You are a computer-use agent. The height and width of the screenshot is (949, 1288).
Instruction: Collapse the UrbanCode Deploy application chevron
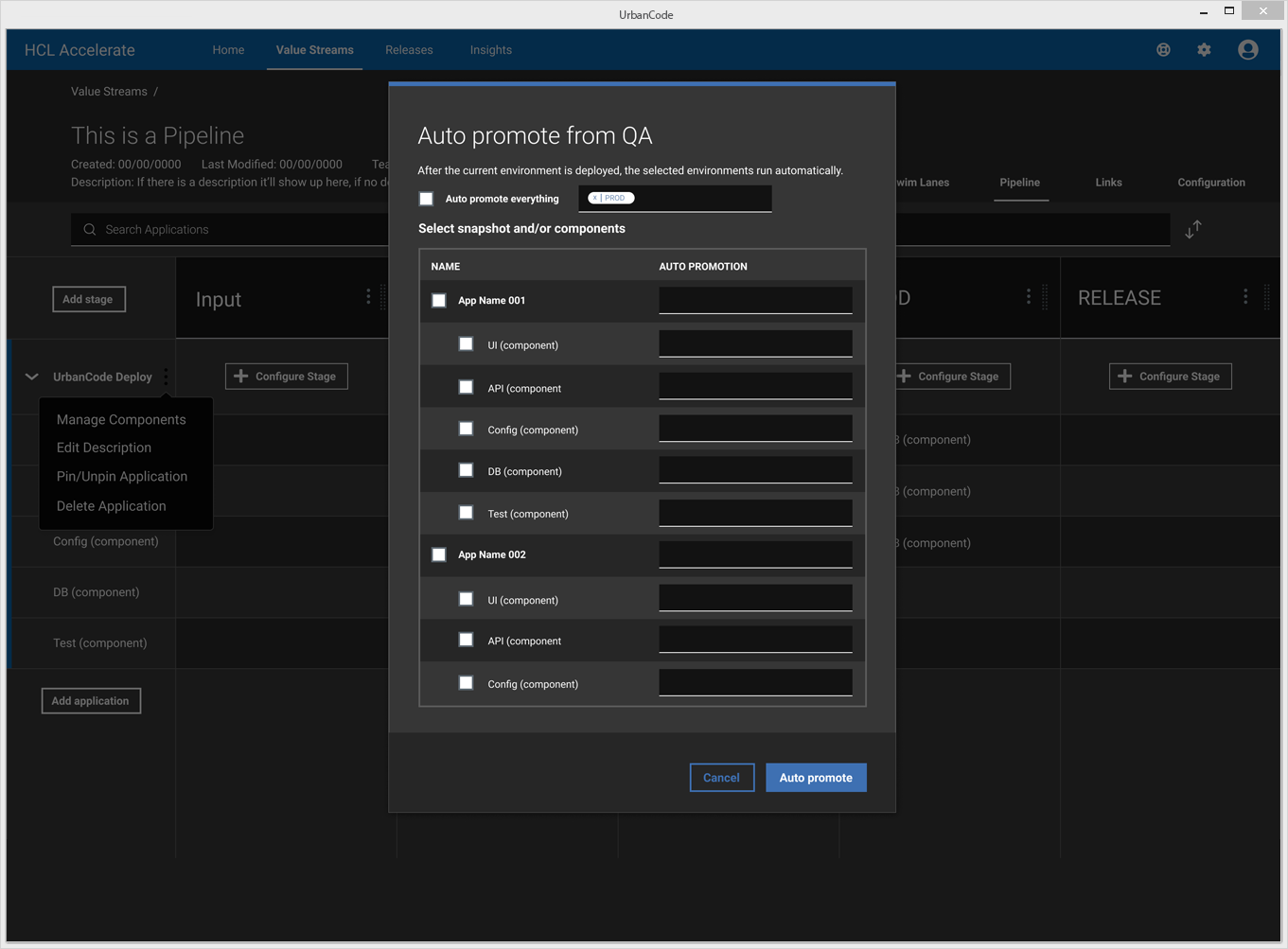click(31, 377)
